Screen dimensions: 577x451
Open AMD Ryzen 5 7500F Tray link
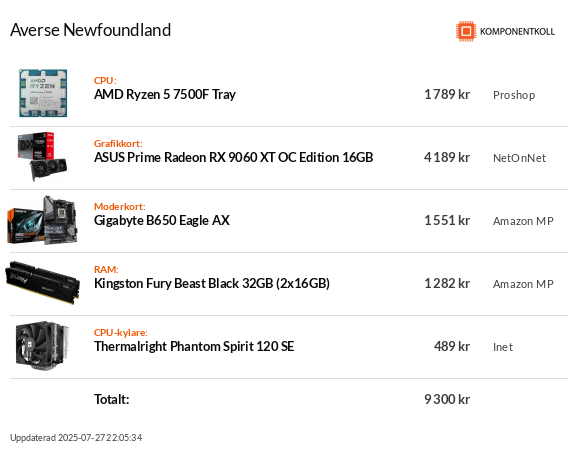click(165, 95)
